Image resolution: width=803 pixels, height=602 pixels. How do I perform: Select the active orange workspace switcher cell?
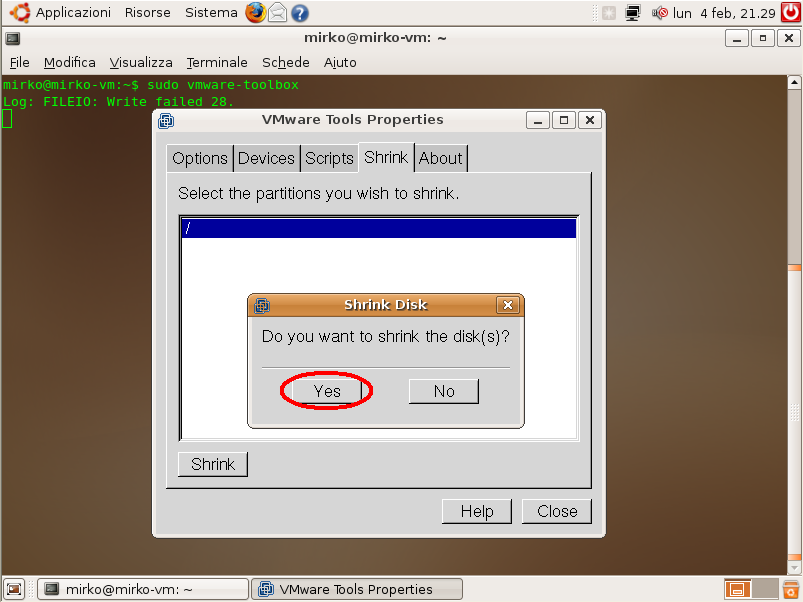point(737,589)
